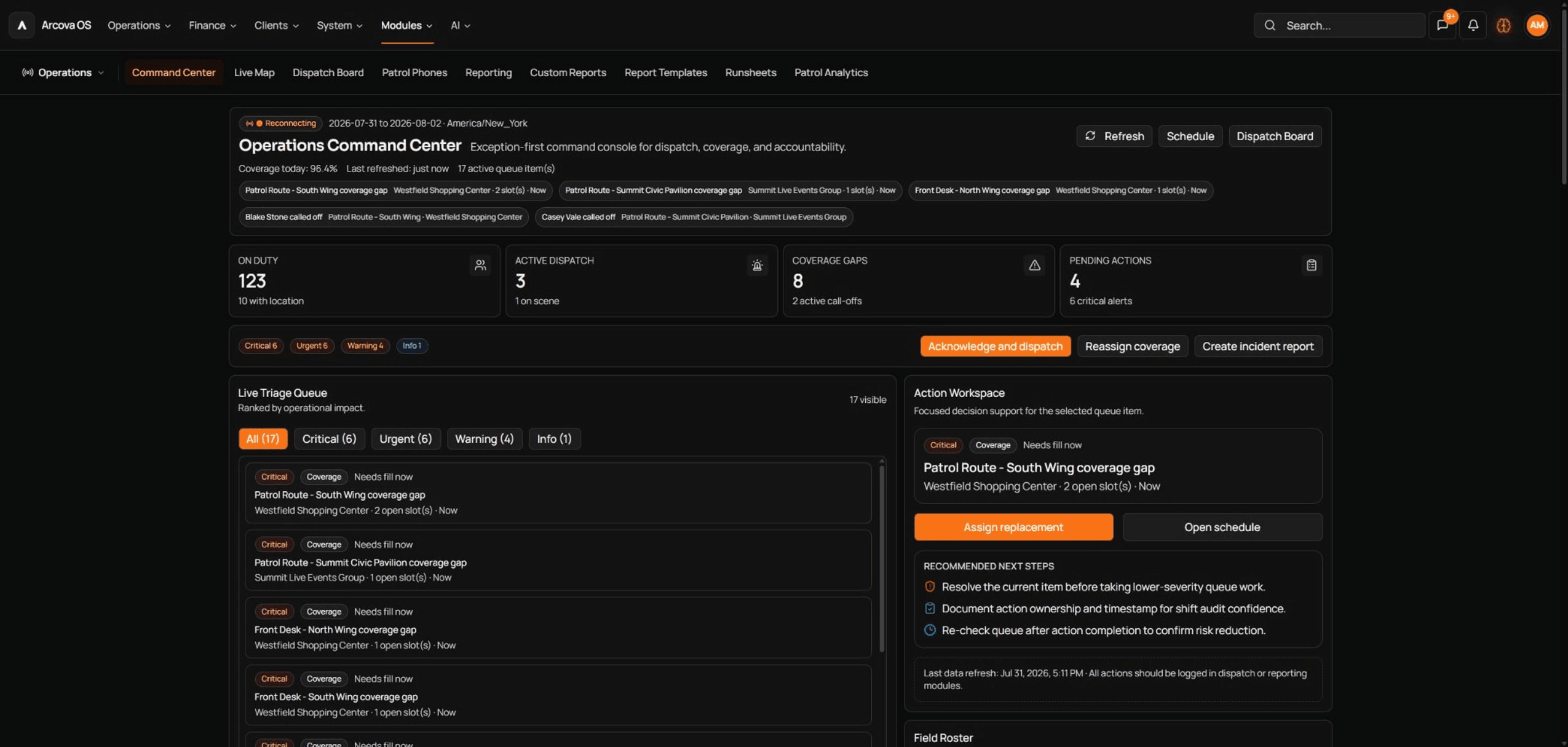Filter queue by All (17)
This screenshot has height=747, width=1568.
click(263, 438)
